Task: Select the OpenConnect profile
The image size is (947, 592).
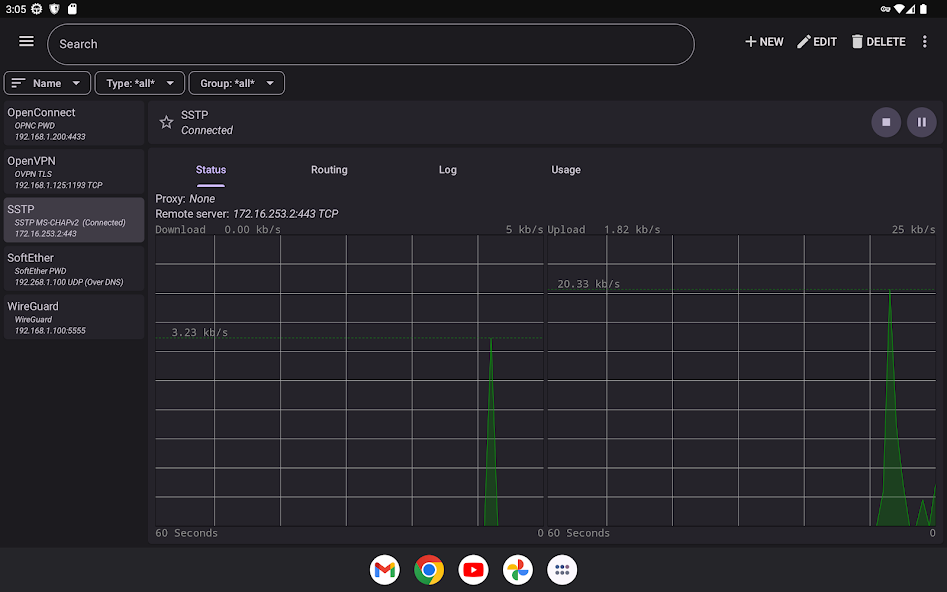Action: pyautogui.click(x=74, y=123)
